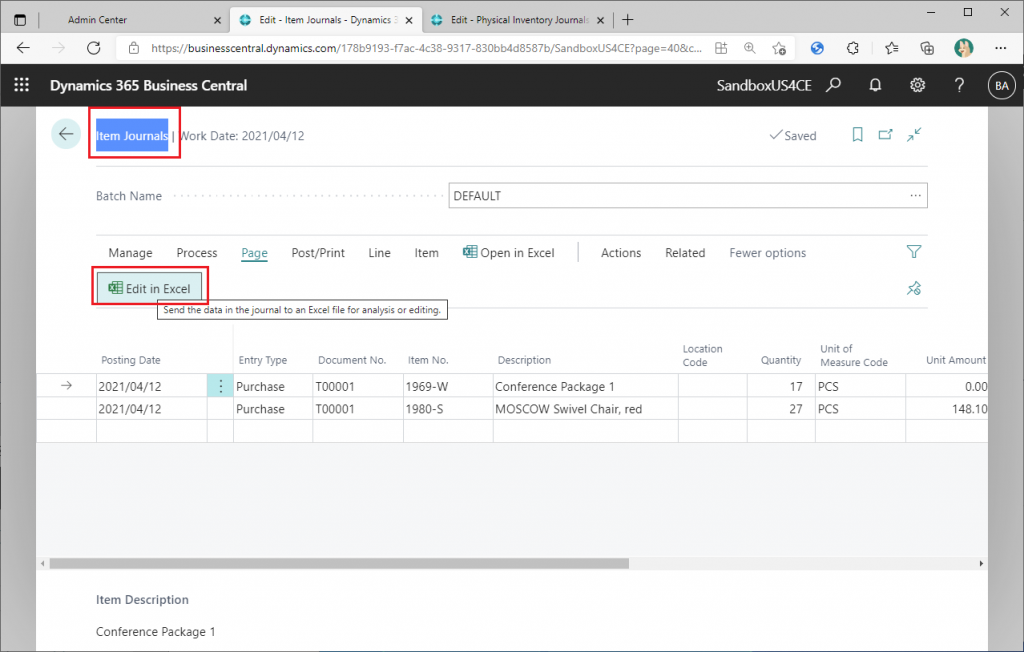The image size is (1024, 652).
Task: Open a new browser tab
Action: pos(628,20)
